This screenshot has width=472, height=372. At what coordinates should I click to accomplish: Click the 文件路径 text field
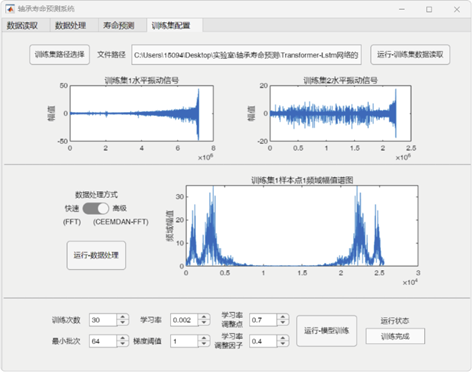coord(247,55)
